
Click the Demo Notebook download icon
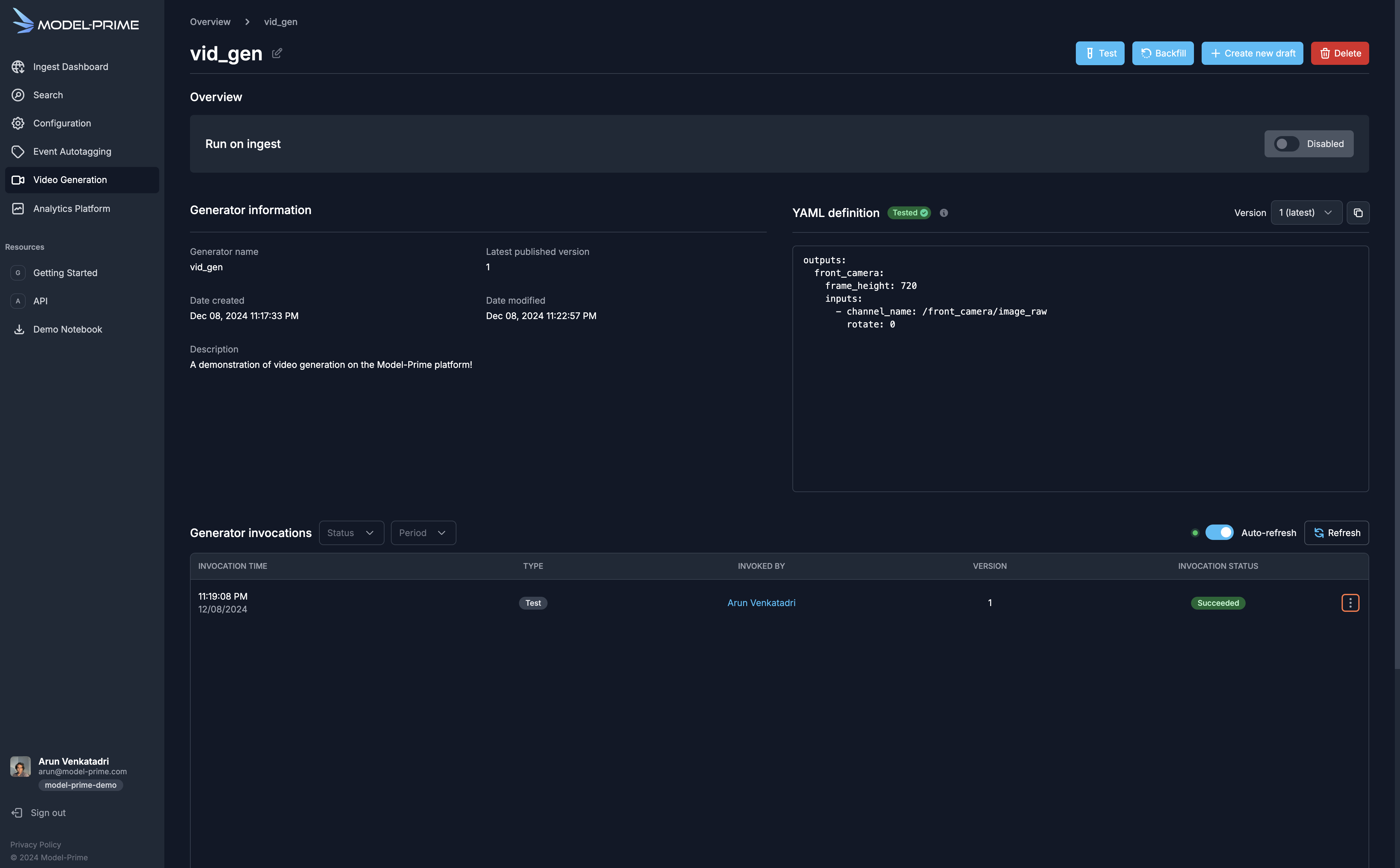pyautogui.click(x=19, y=329)
